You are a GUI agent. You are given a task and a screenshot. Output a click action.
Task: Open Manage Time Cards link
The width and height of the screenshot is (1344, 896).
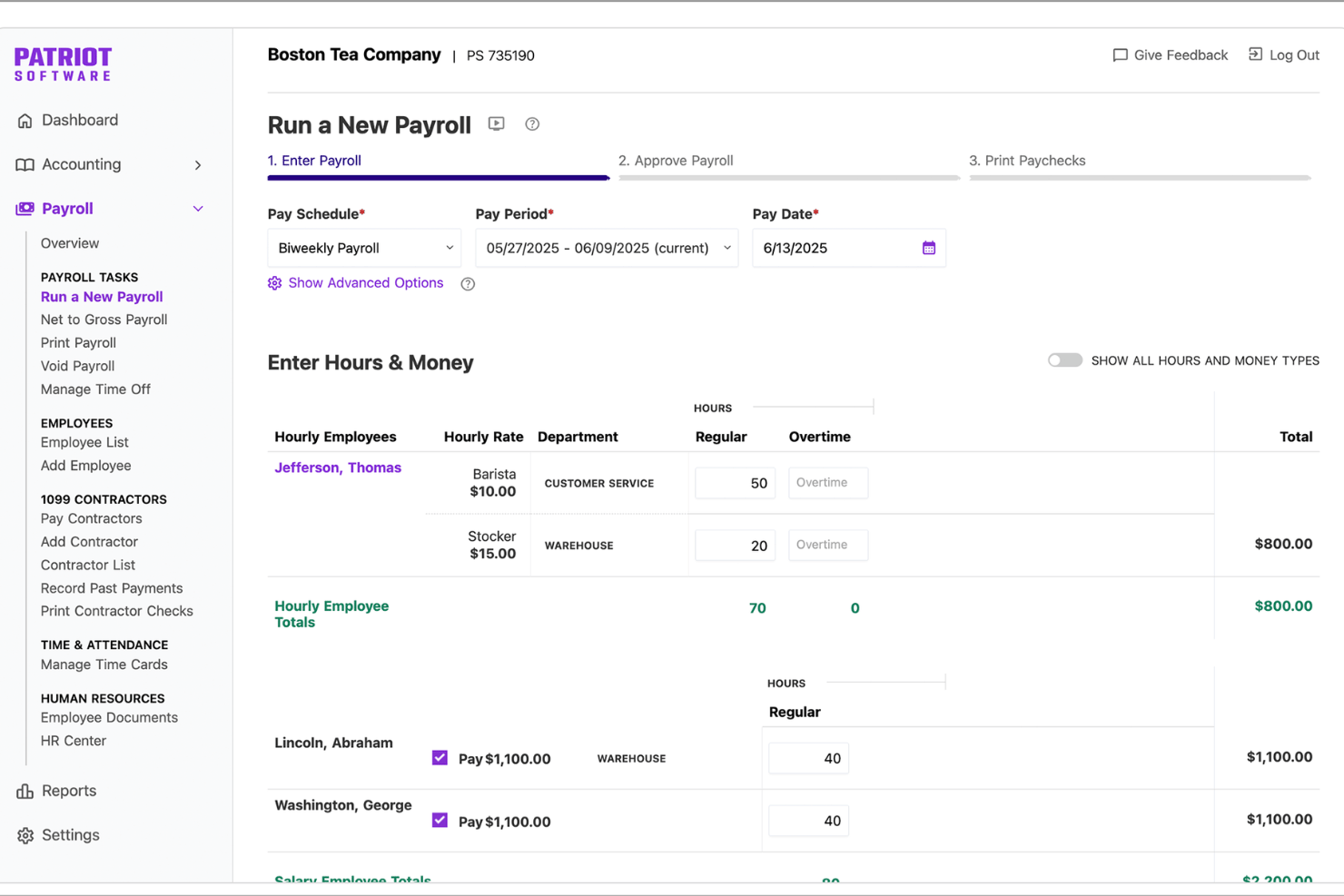104,665
